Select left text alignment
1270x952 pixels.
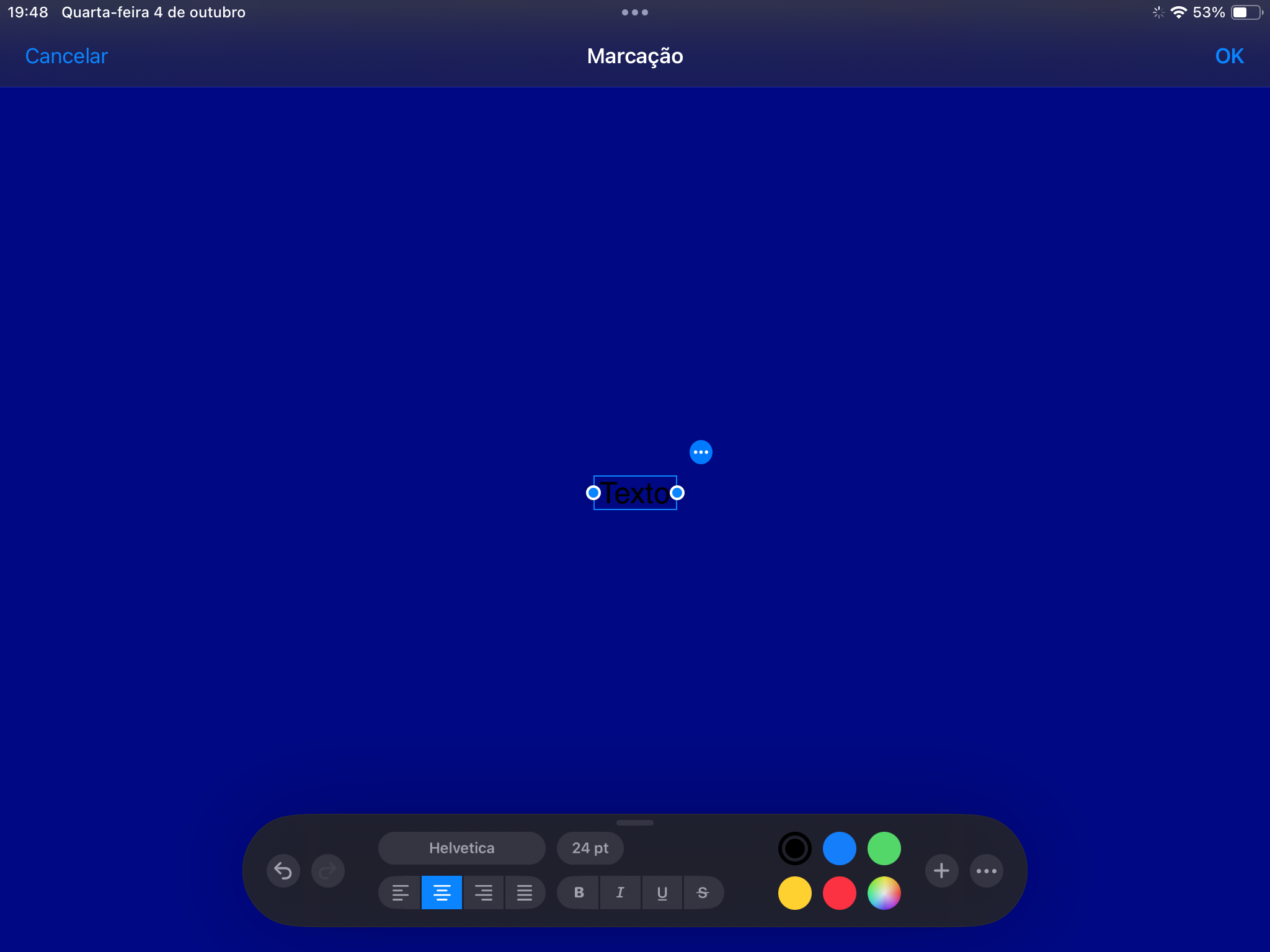[x=400, y=892]
